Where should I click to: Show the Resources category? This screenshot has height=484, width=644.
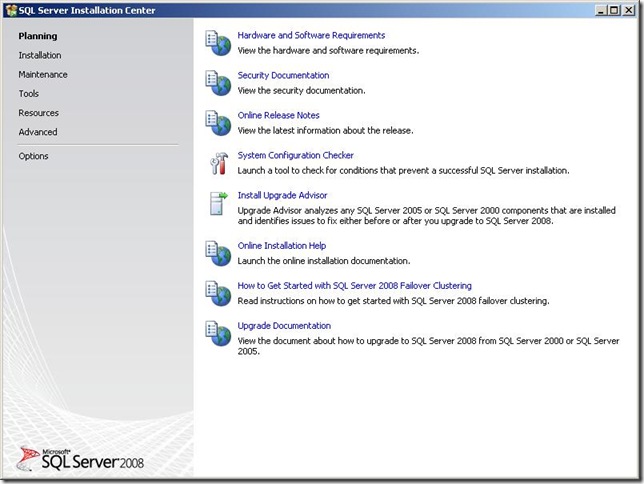tap(39, 113)
